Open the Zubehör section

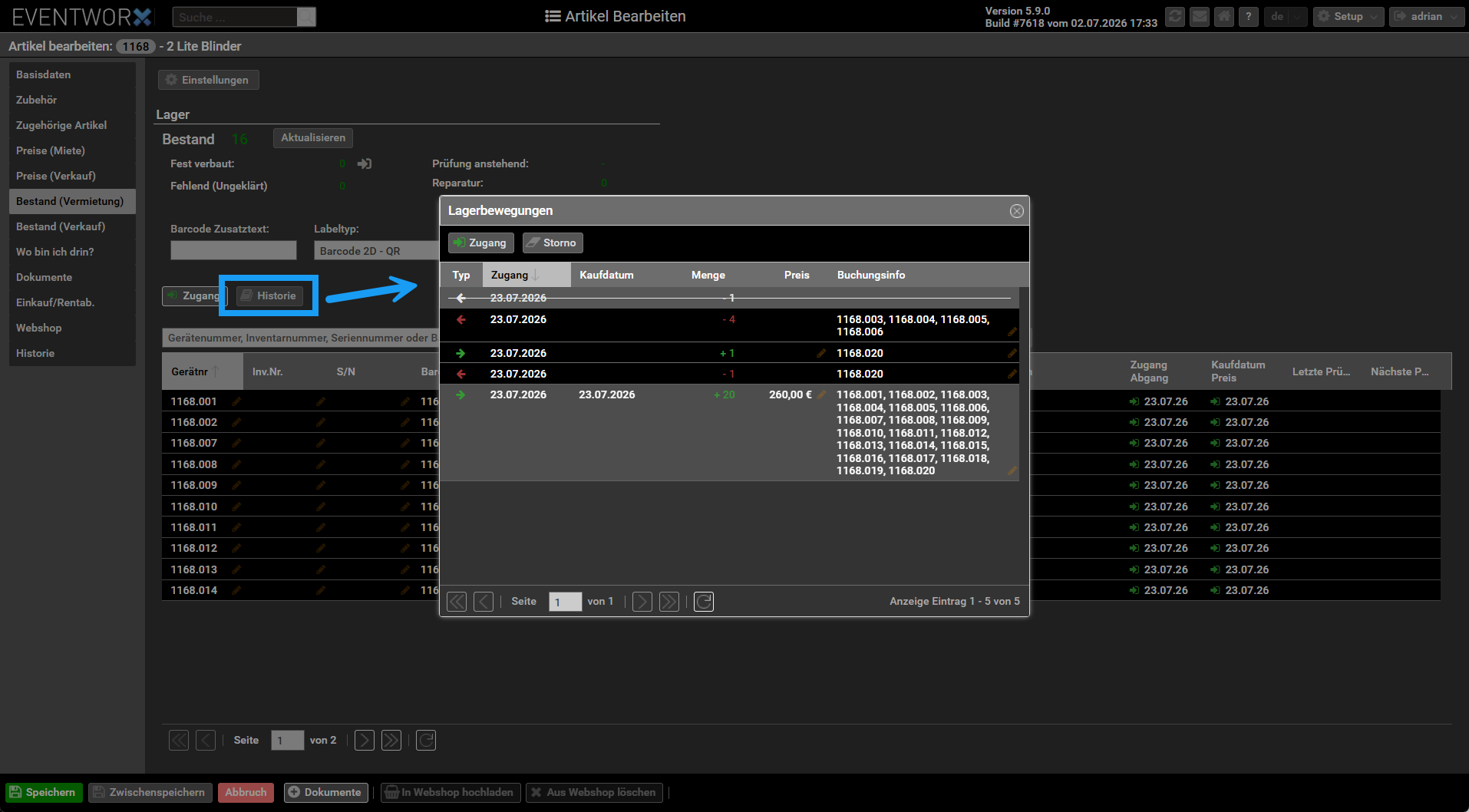click(72, 100)
